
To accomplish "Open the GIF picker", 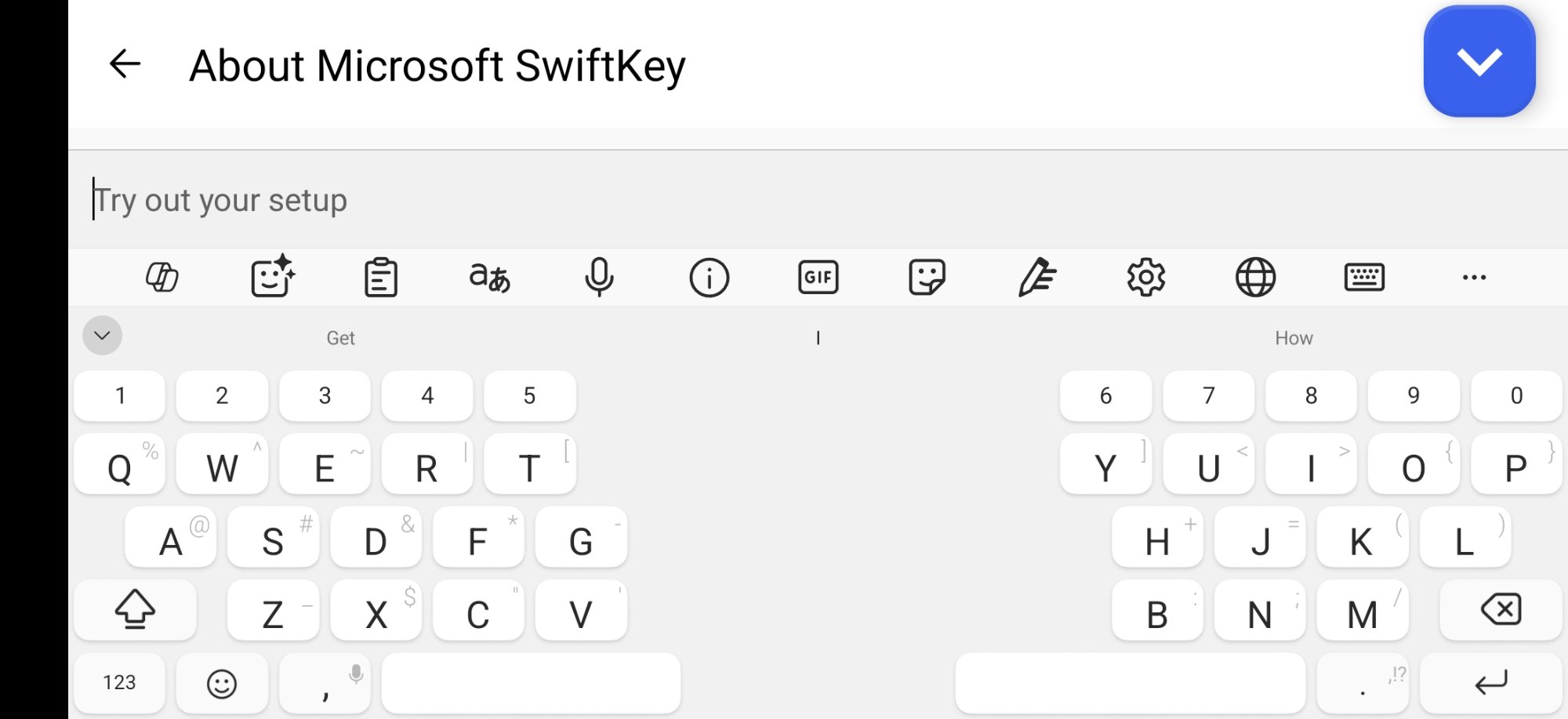I will coord(818,278).
